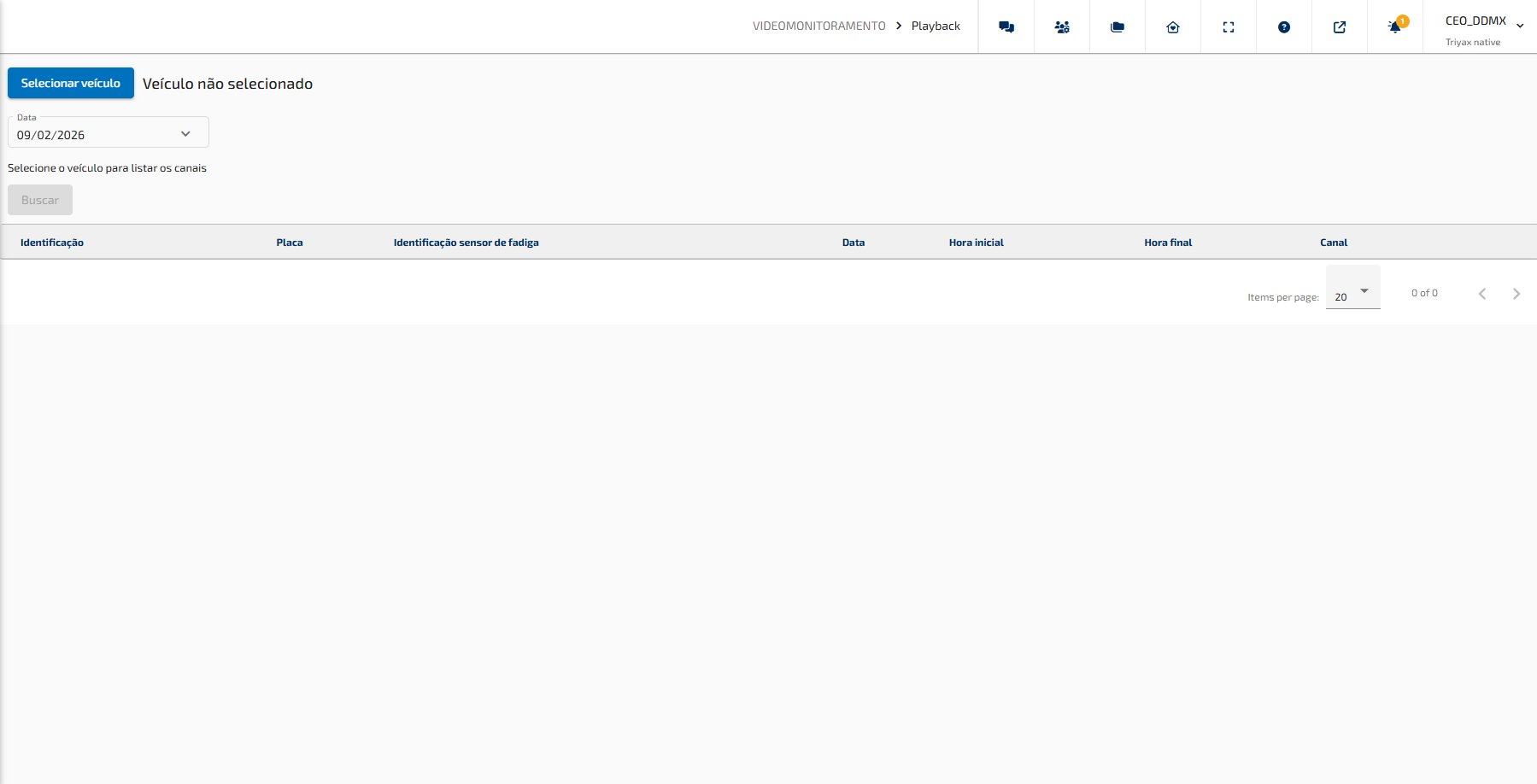
Task: Go to previous page arrow
Action: tap(1482, 294)
